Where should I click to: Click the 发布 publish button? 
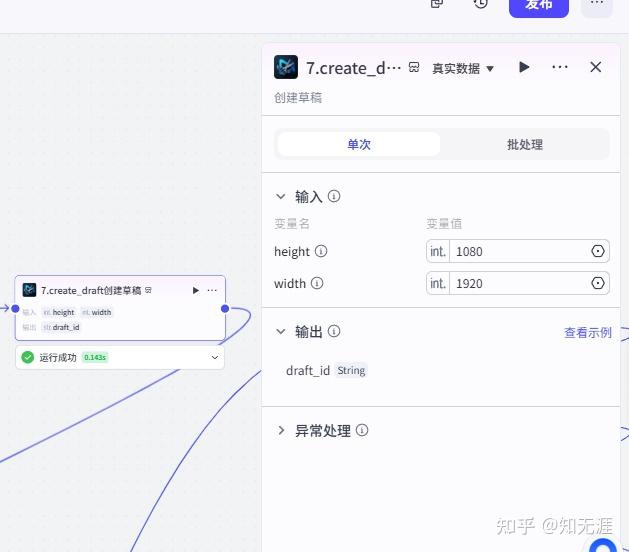click(539, 6)
